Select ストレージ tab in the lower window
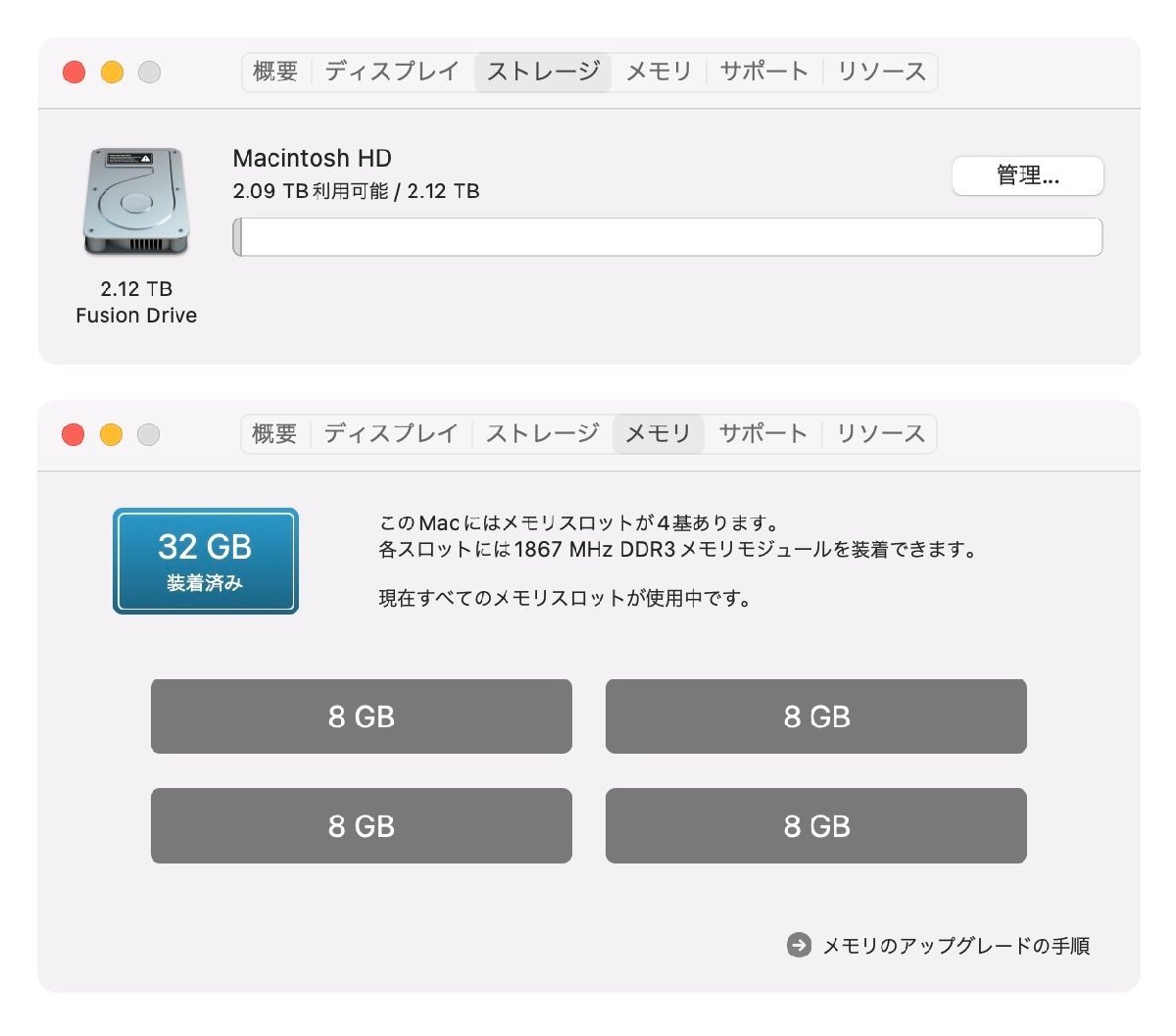 tap(542, 434)
